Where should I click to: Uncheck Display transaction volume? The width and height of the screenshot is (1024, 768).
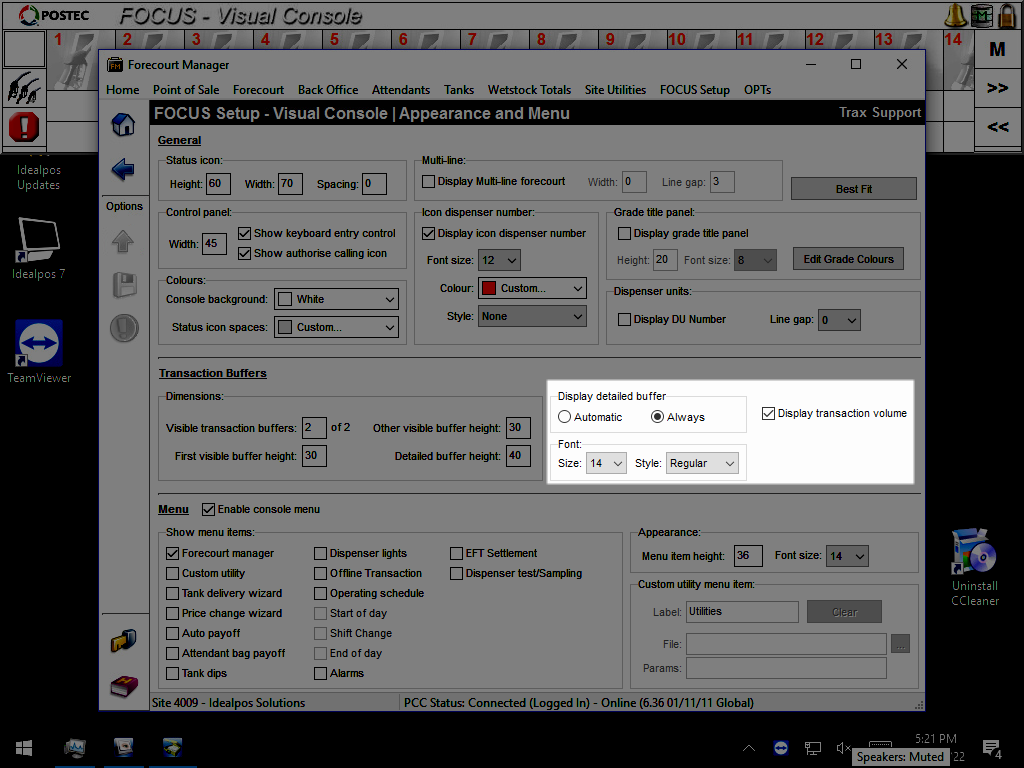pos(768,413)
